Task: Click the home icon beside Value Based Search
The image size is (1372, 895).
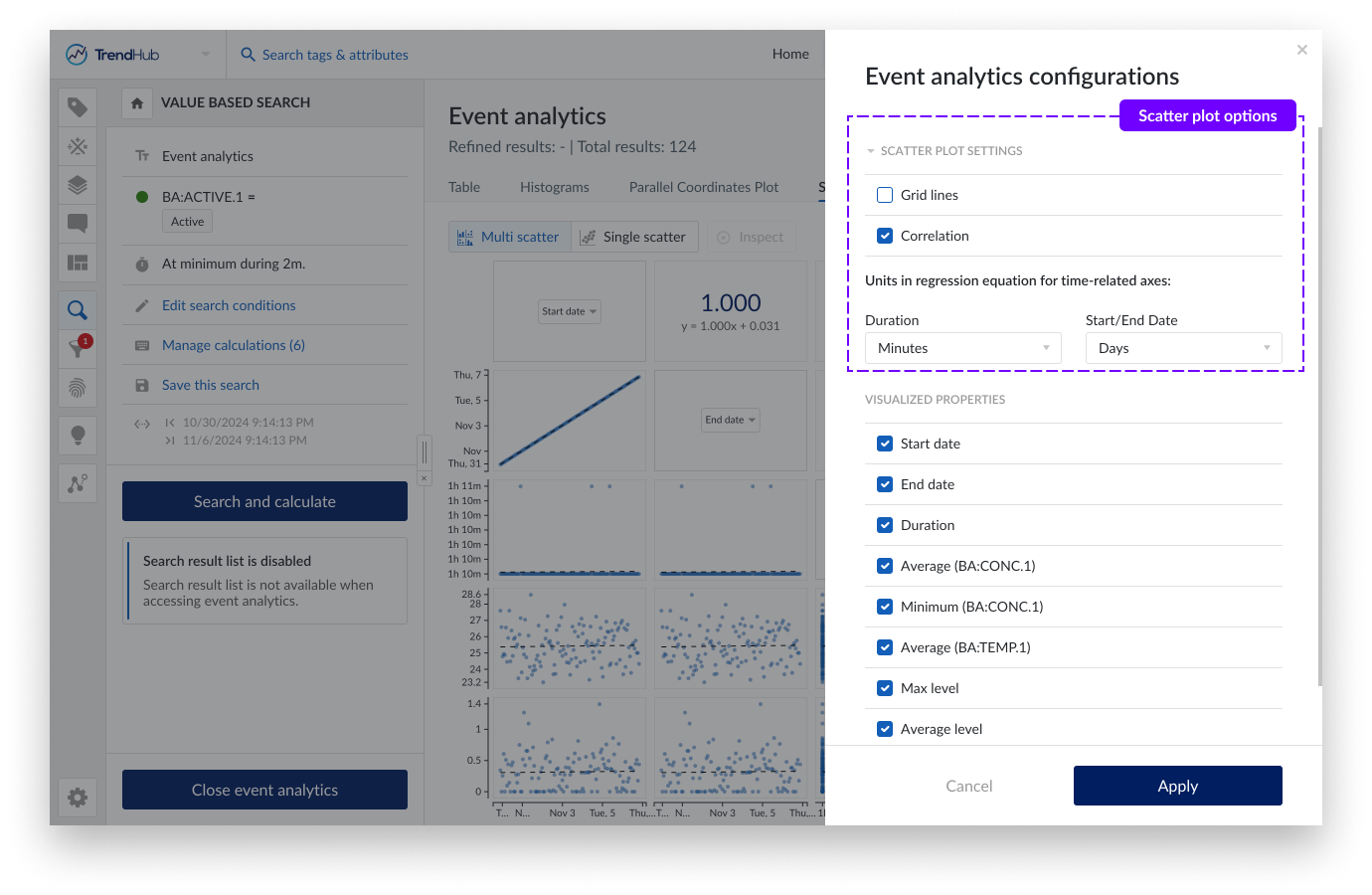Action: [137, 102]
